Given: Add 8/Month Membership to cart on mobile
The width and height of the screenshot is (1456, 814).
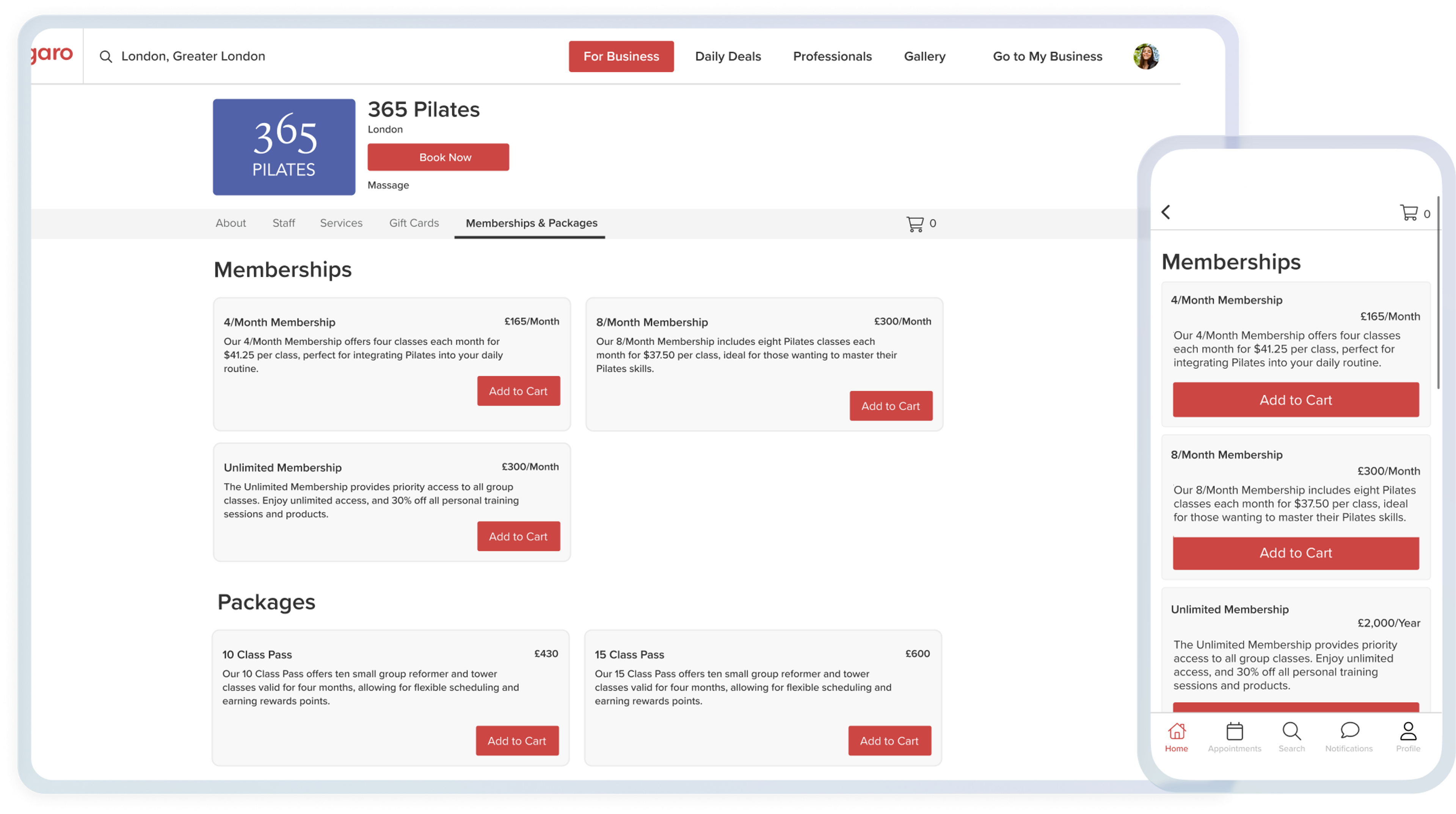Looking at the screenshot, I should pos(1296,553).
